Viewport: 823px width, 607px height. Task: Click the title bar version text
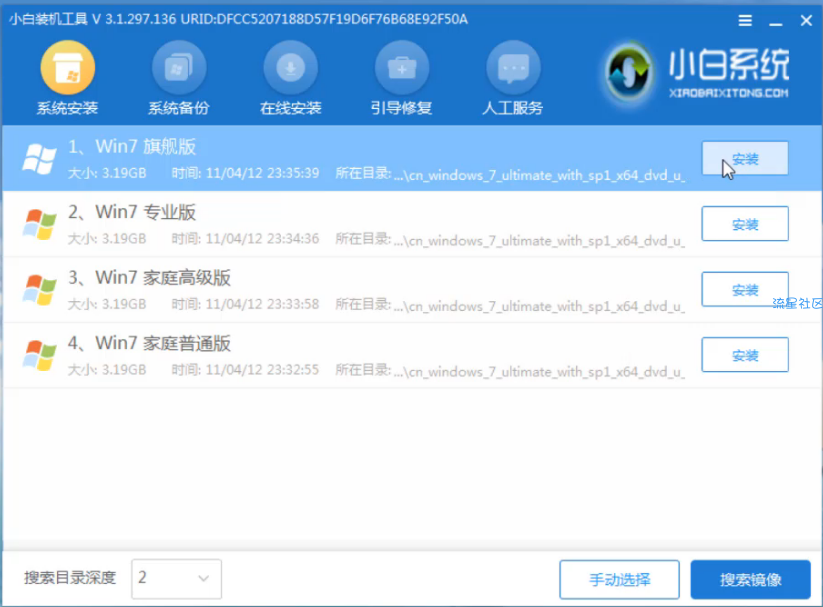238,19
